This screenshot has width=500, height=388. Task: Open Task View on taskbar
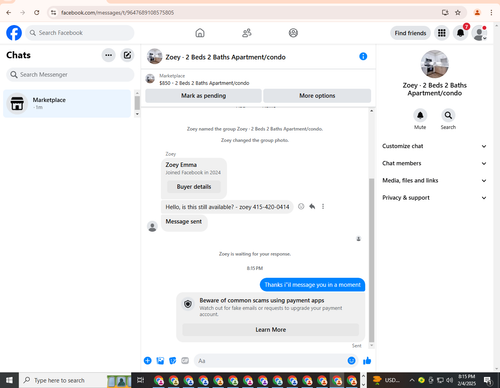coord(141,380)
